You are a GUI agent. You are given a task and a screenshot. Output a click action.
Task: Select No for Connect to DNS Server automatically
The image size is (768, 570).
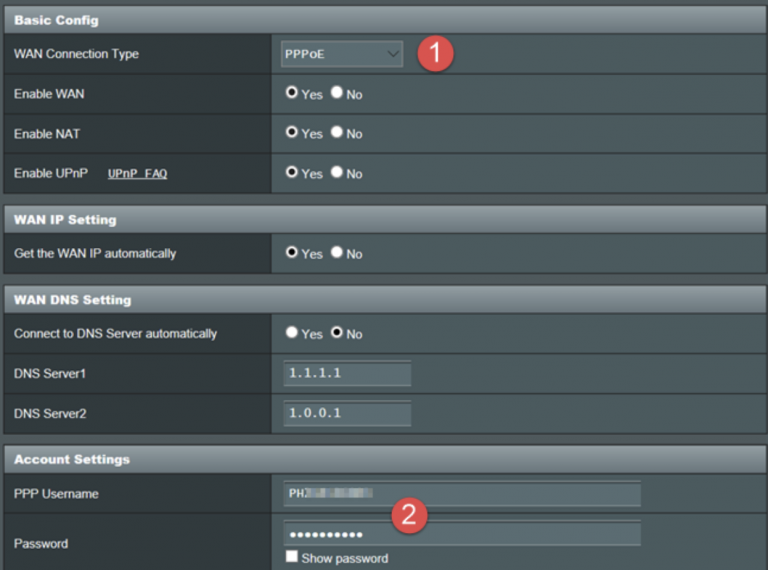click(336, 332)
